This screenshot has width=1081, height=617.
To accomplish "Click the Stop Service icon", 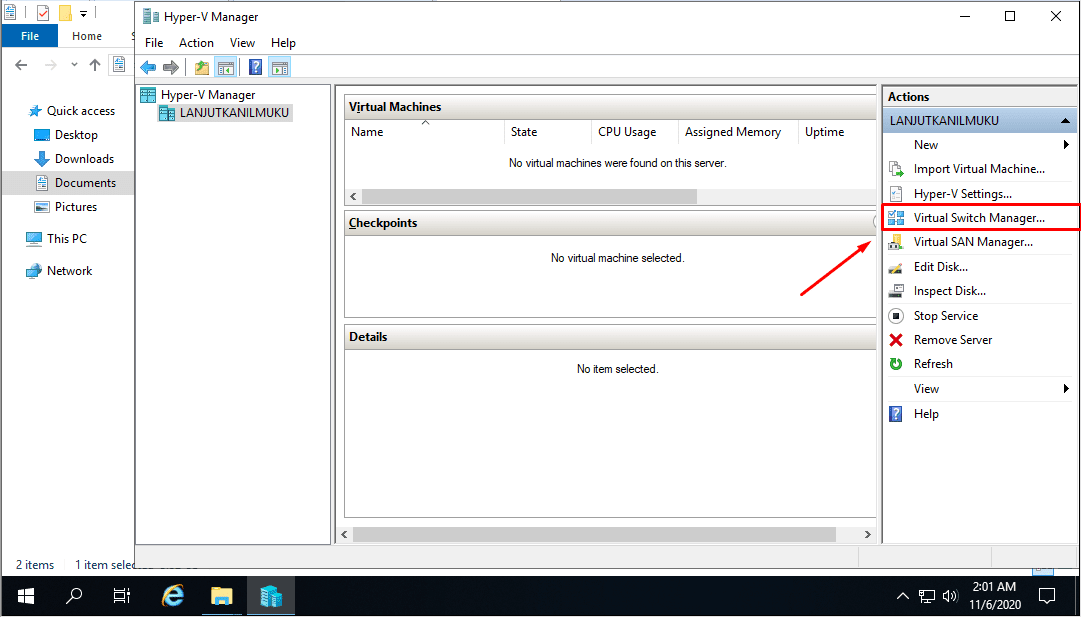I will 896,316.
